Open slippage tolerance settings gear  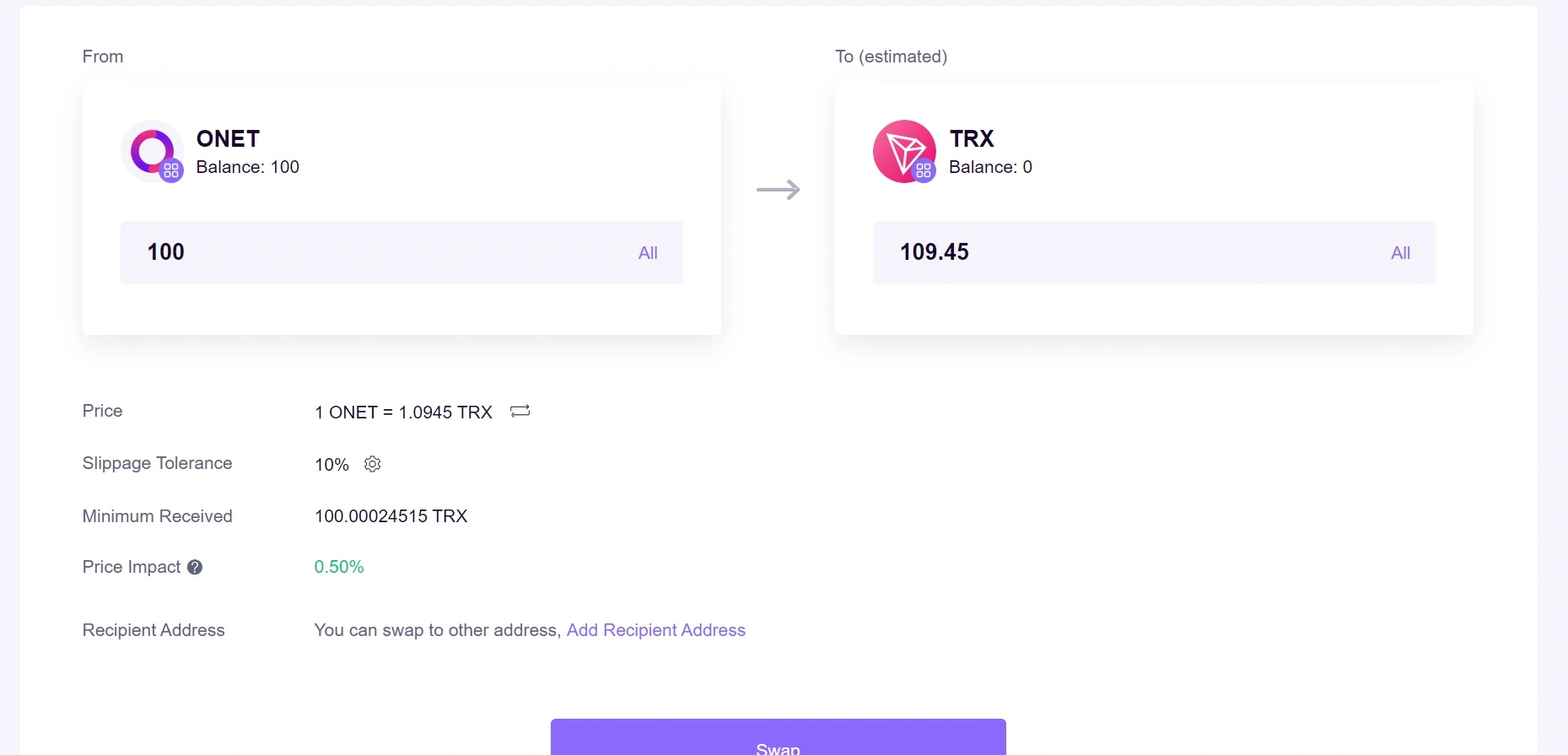pos(372,464)
